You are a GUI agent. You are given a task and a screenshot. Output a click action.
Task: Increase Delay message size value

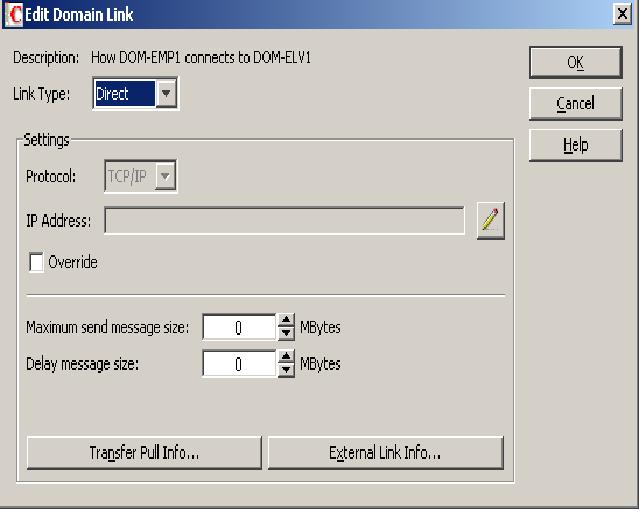point(286,357)
